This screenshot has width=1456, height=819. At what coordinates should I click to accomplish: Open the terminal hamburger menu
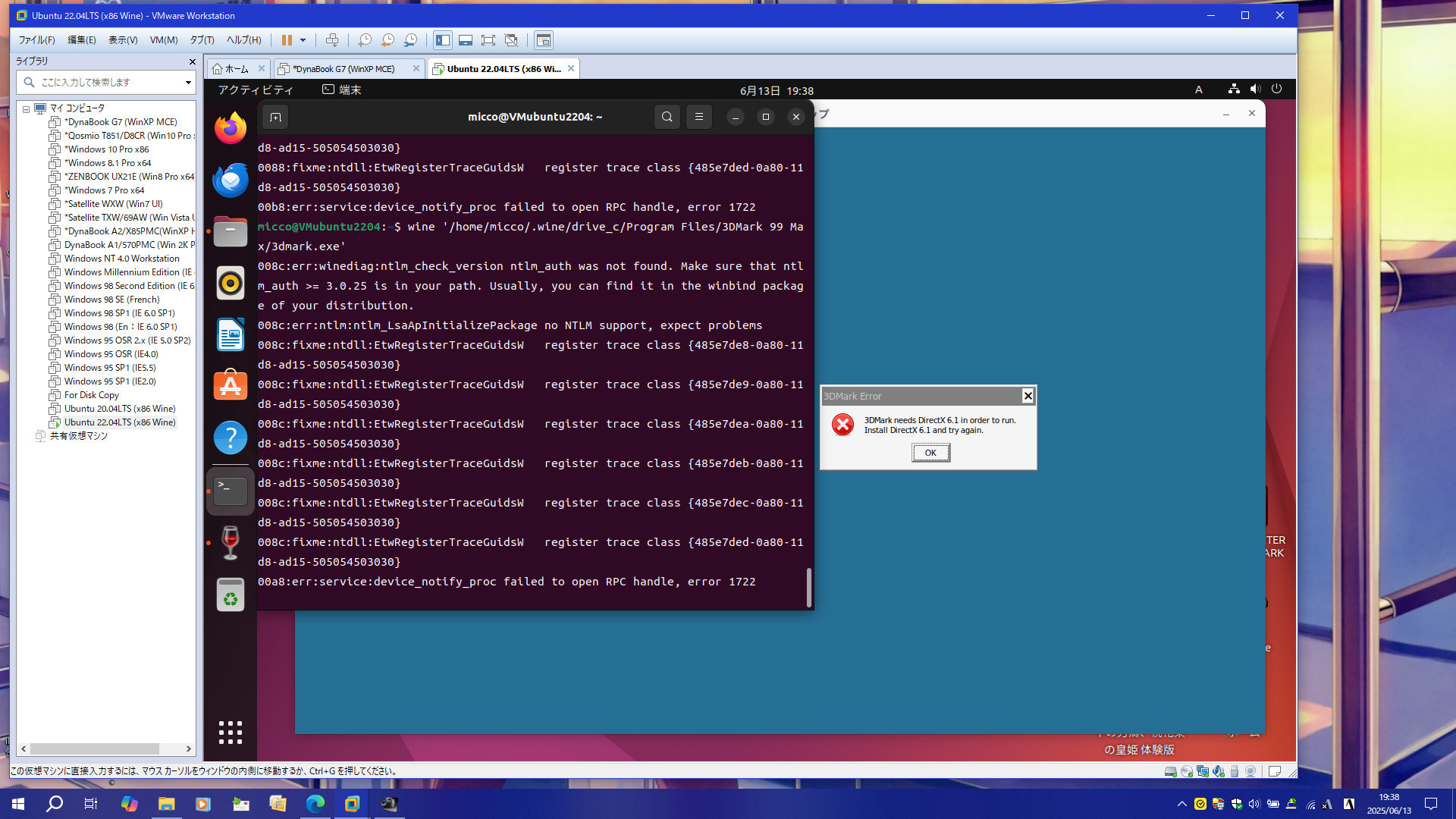698,117
